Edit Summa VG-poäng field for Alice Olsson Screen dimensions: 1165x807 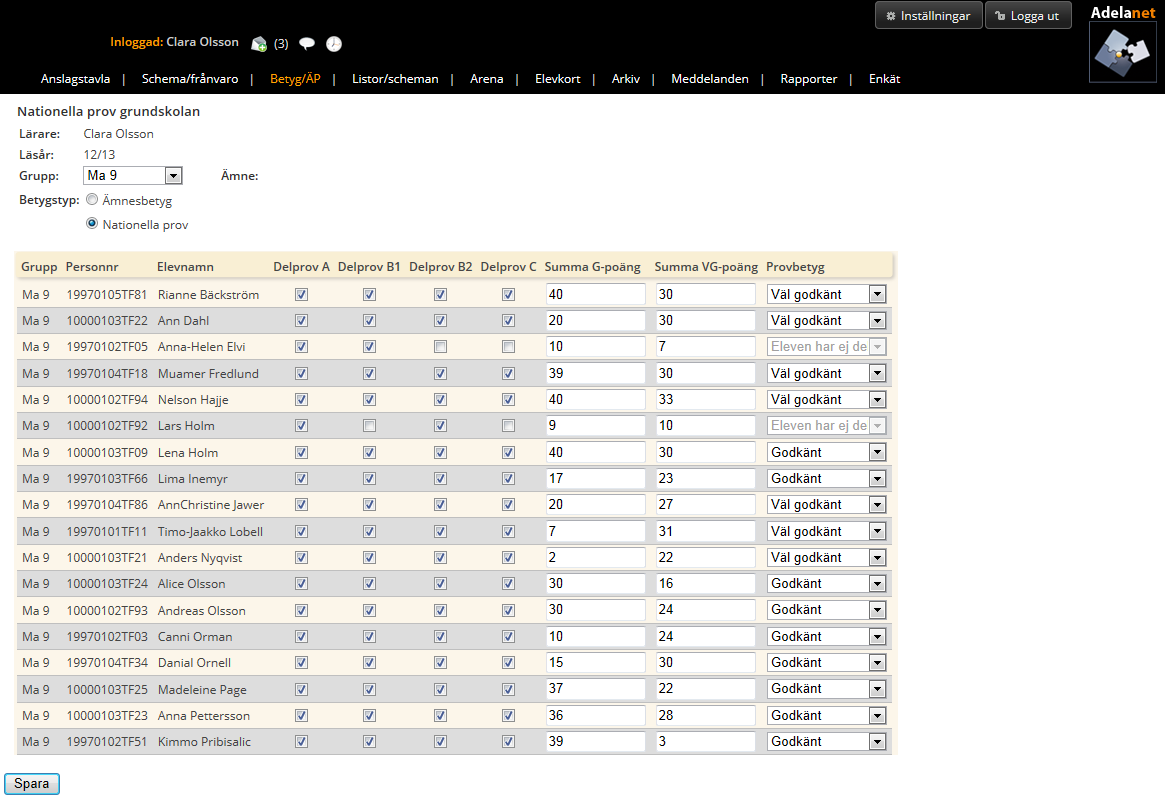pos(705,583)
